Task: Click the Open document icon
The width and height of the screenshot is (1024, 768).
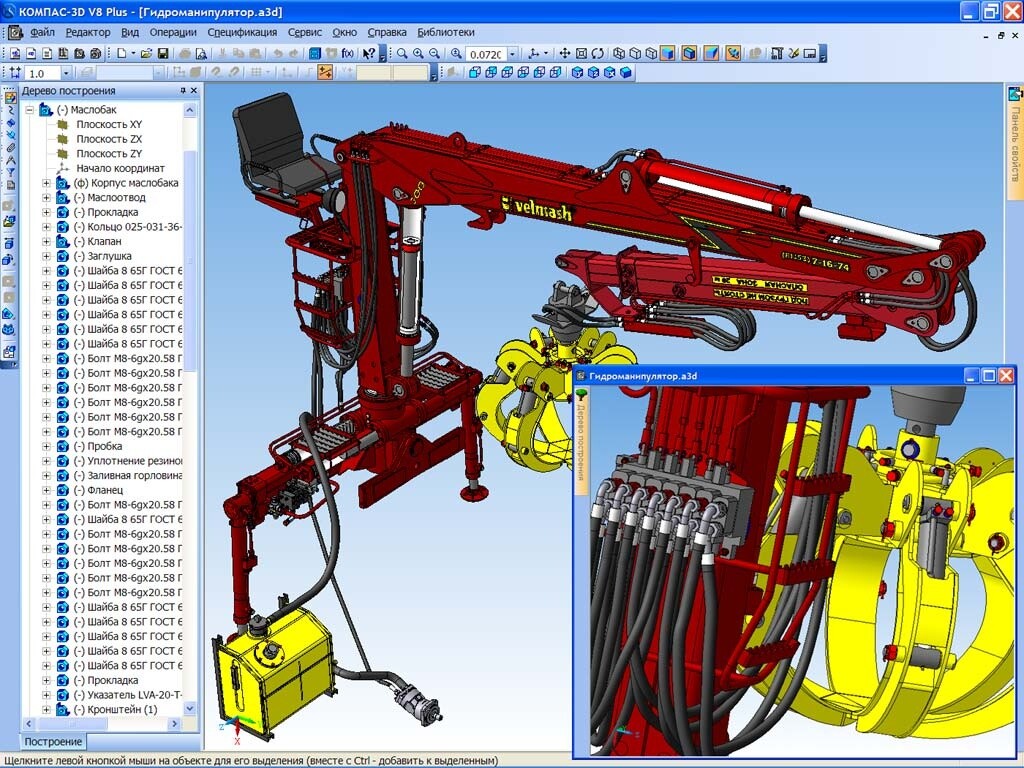Action: point(144,52)
